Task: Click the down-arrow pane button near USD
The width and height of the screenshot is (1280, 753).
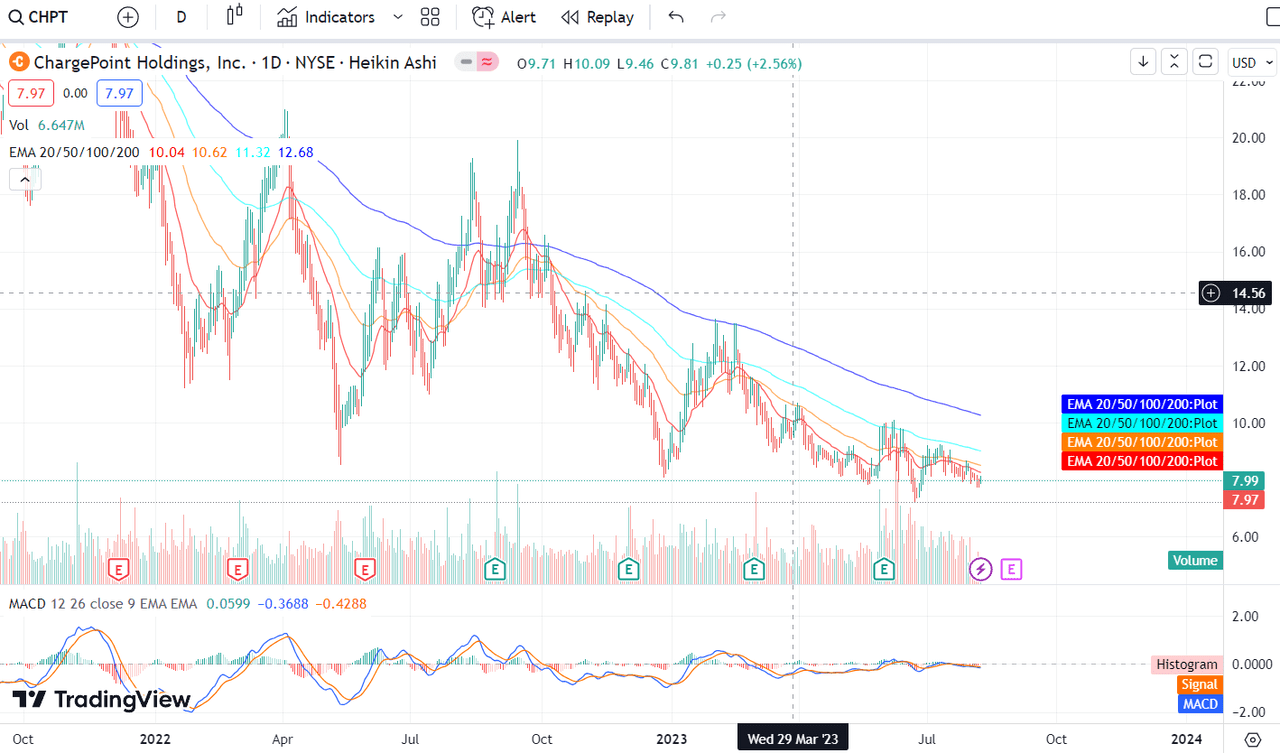Action: [x=1143, y=62]
